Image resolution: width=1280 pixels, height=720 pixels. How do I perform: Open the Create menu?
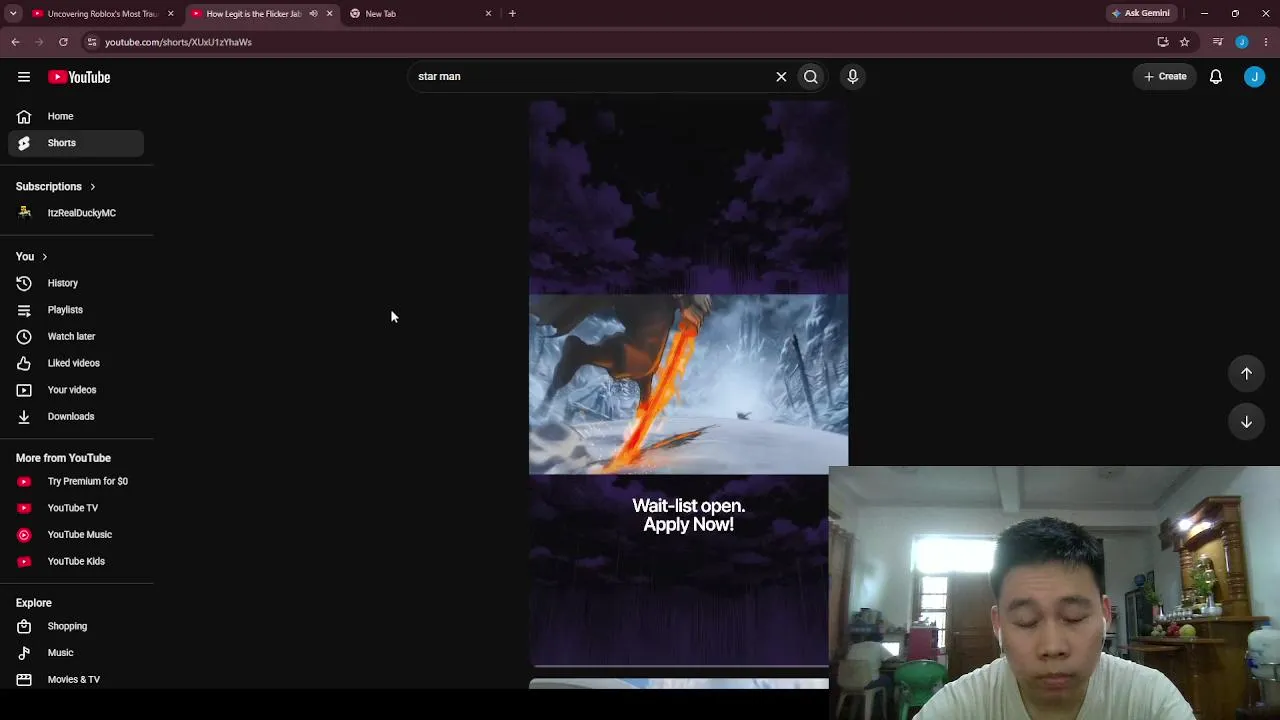1165,77
